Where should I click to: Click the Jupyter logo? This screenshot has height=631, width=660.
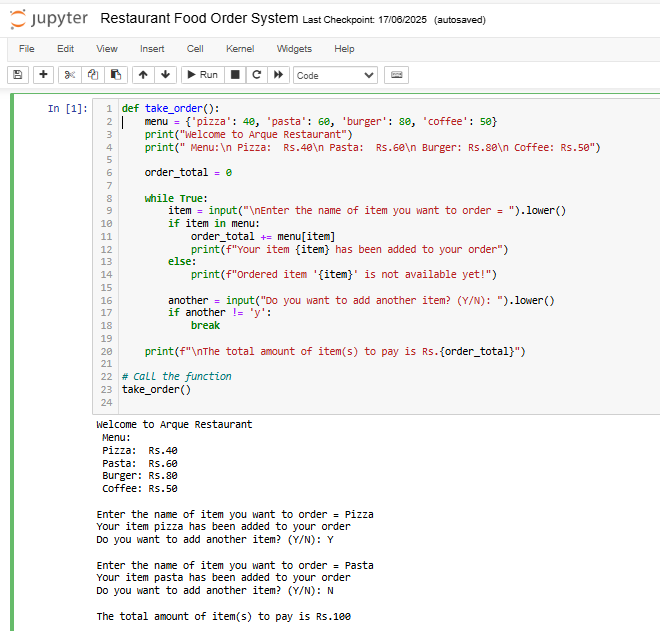coord(48,19)
